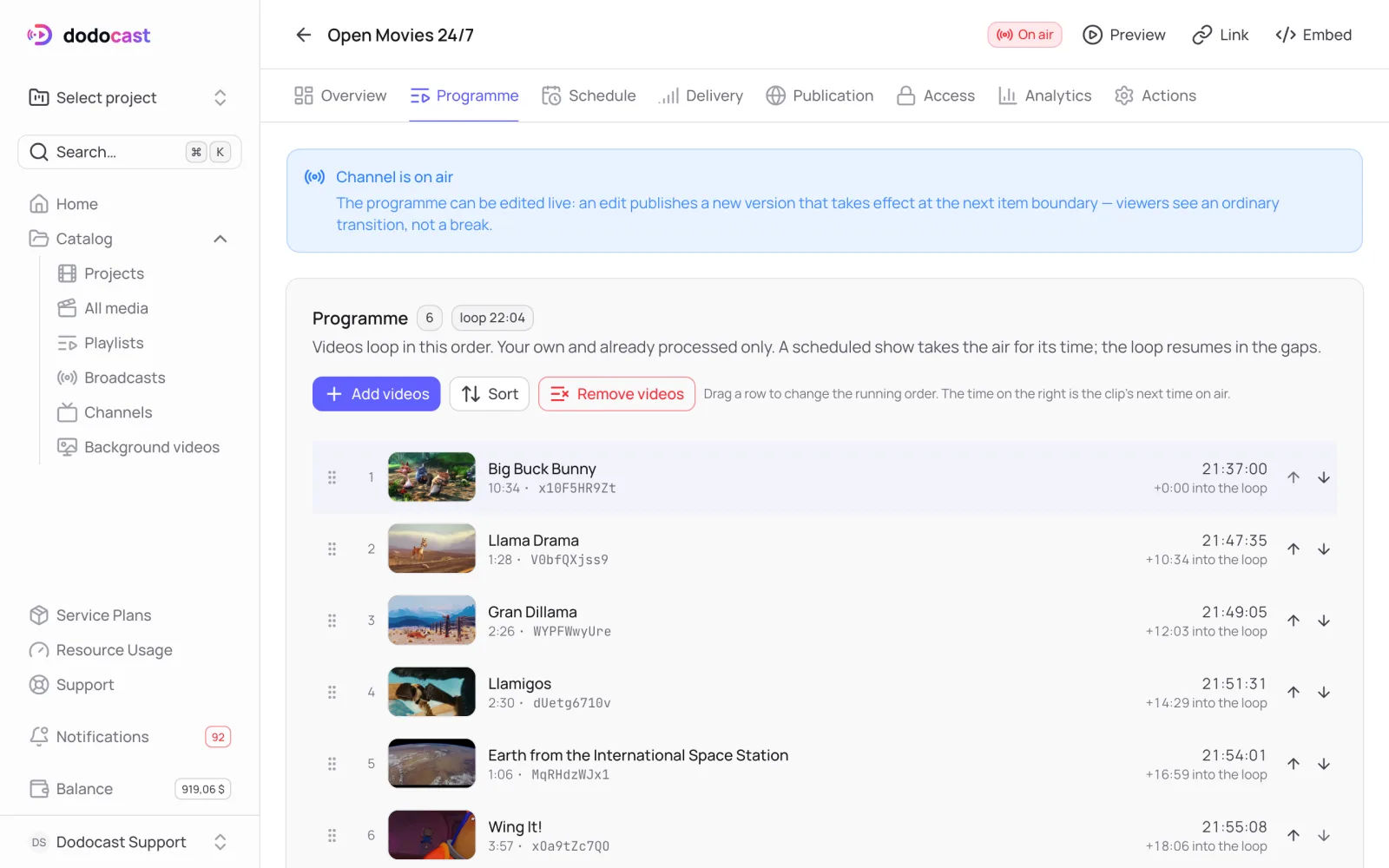
Task: Move Llama Drama up in running order
Action: [1294, 549]
